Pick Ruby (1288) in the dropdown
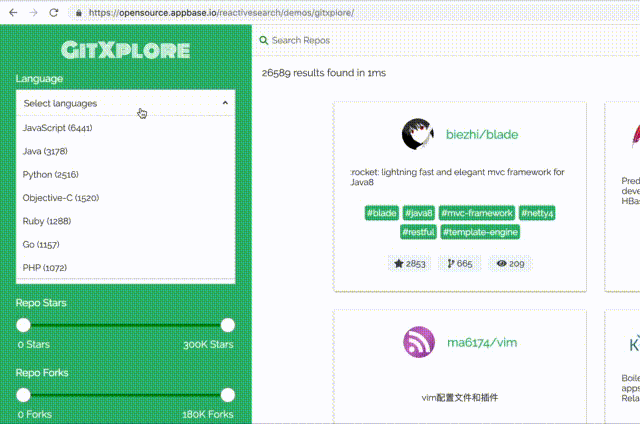 point(125,221)
